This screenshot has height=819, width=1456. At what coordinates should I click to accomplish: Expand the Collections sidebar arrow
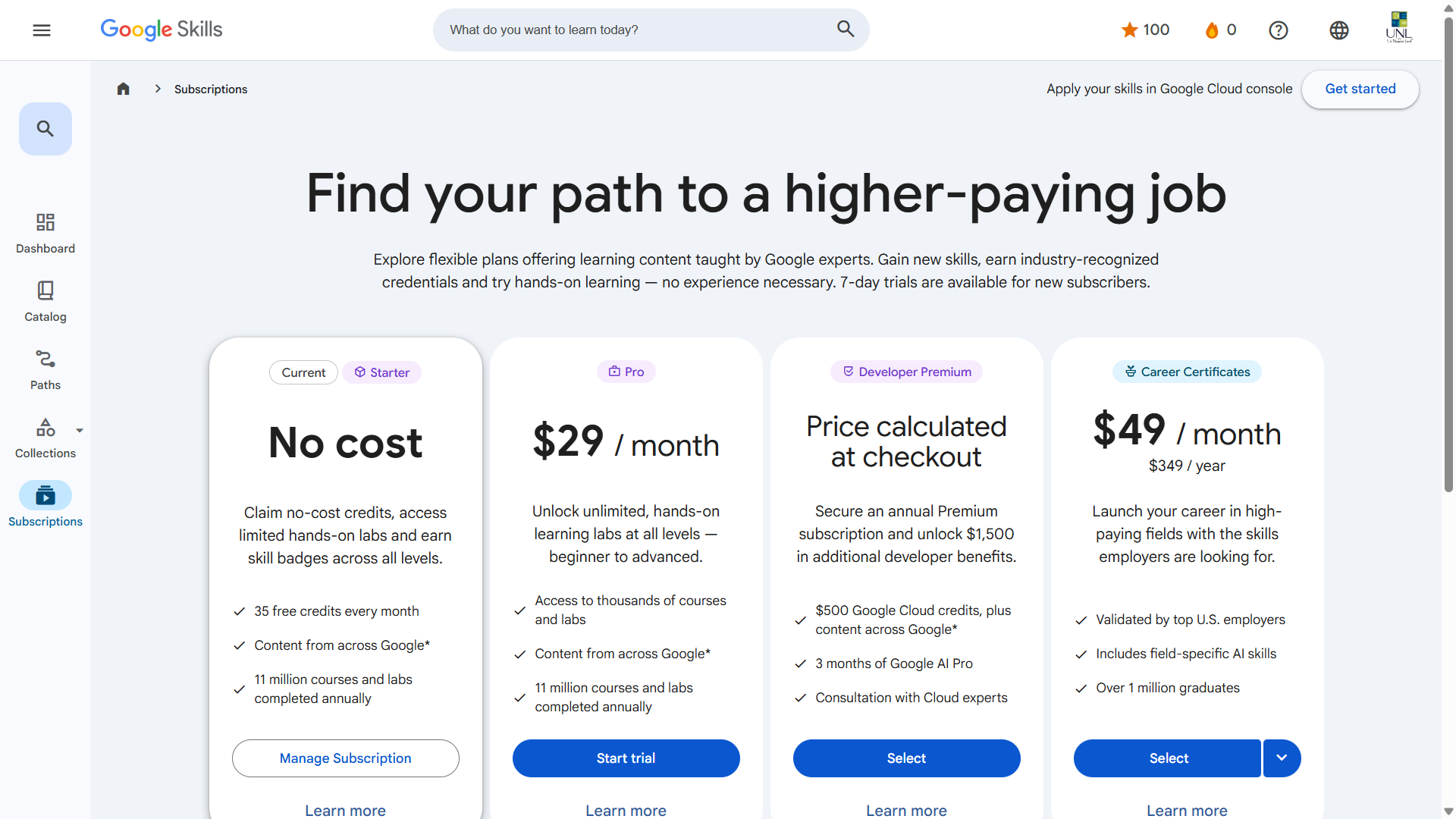point(80,431)
